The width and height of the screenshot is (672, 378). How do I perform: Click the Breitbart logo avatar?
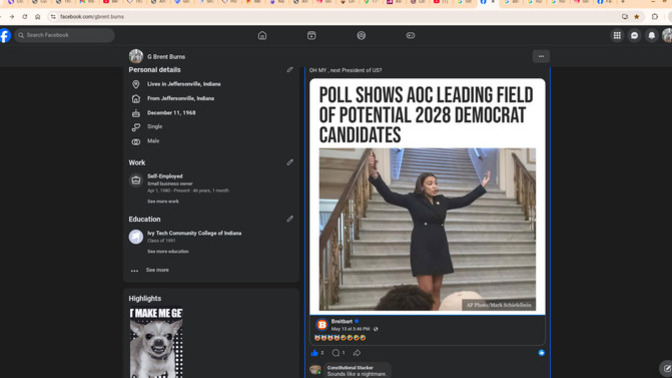pyautogui.click(x=322, y=325)
